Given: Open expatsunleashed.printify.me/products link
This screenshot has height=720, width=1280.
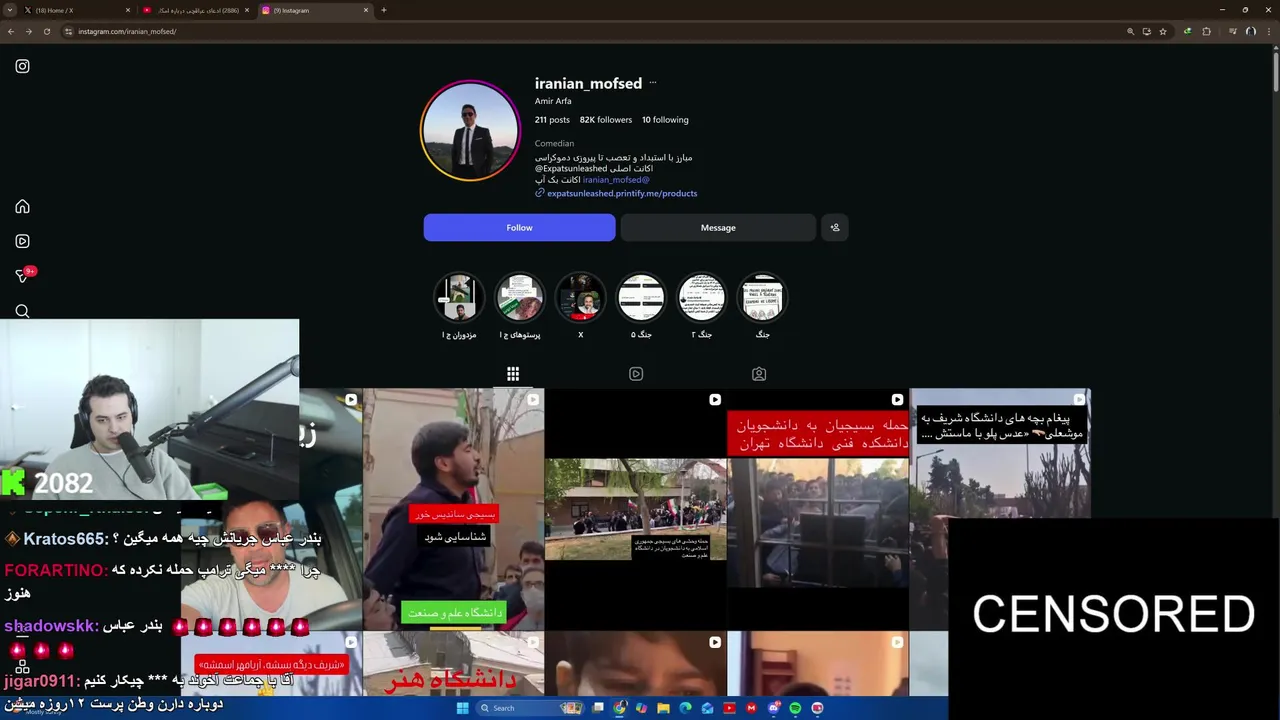Looking at the screenshot, I should click(622, 193).
